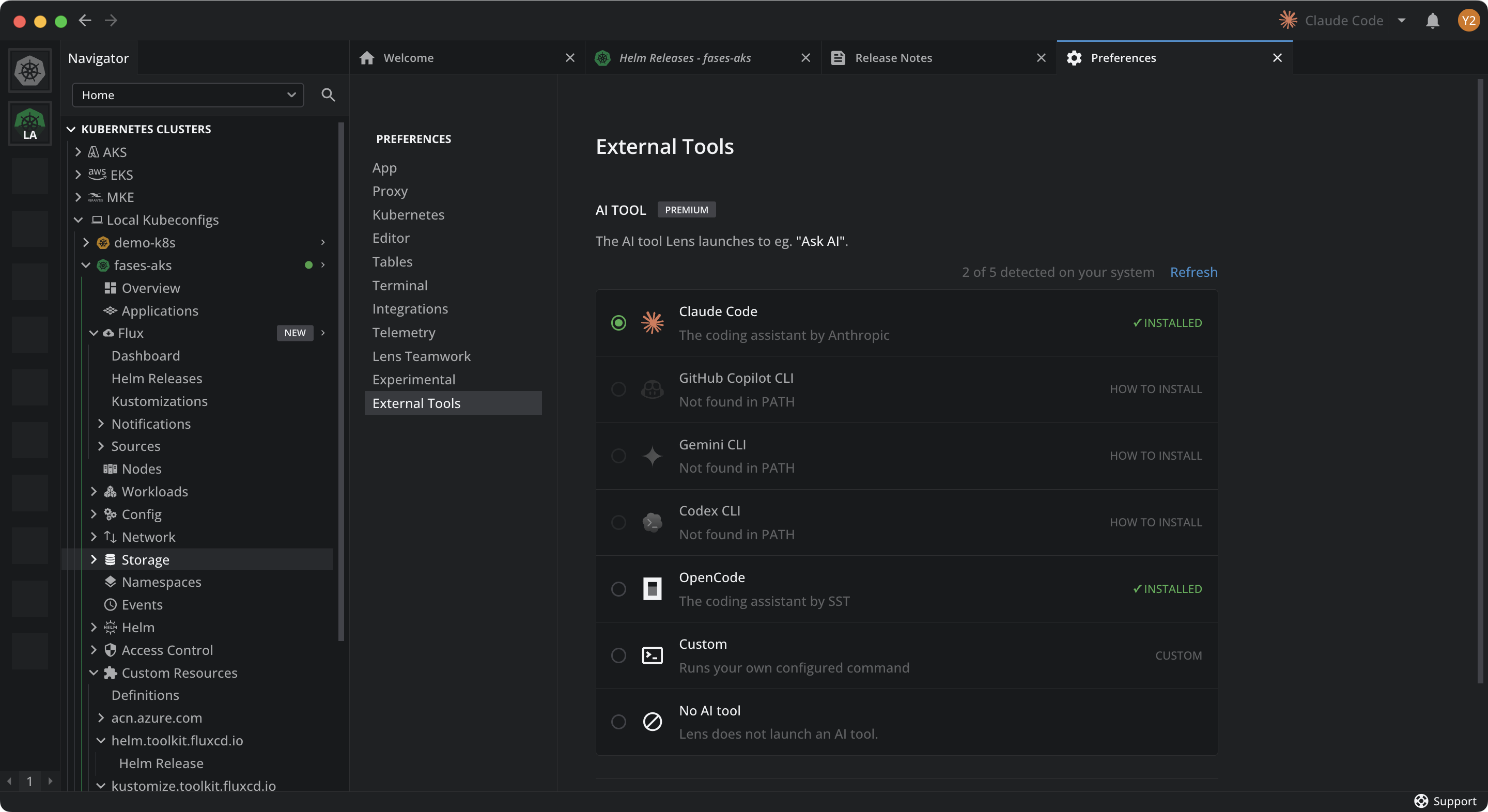The image size is (1488, 812).
Task: Click the Codex CLI cloud icon
Action: [x=652, y=522]
